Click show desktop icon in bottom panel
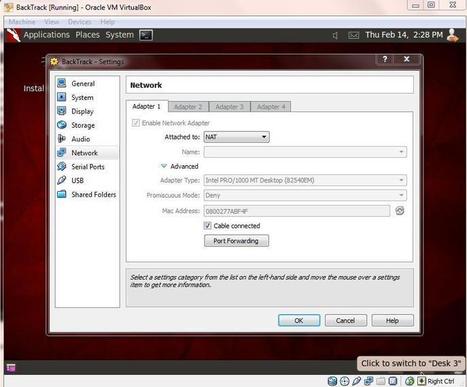The height and width of the screenshot is (387, 467). point(11,368)
